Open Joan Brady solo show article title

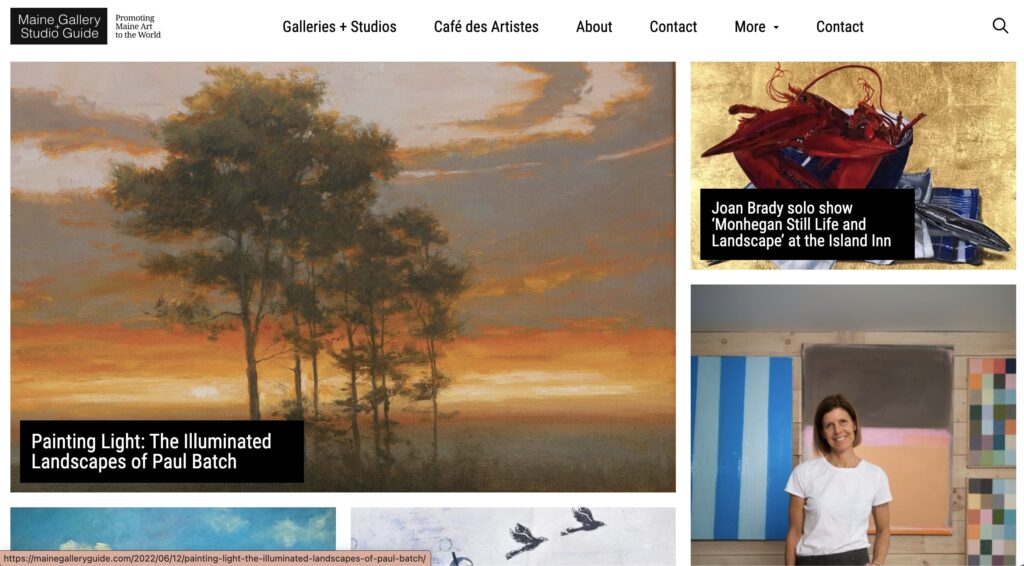click(x=801, y=225)
